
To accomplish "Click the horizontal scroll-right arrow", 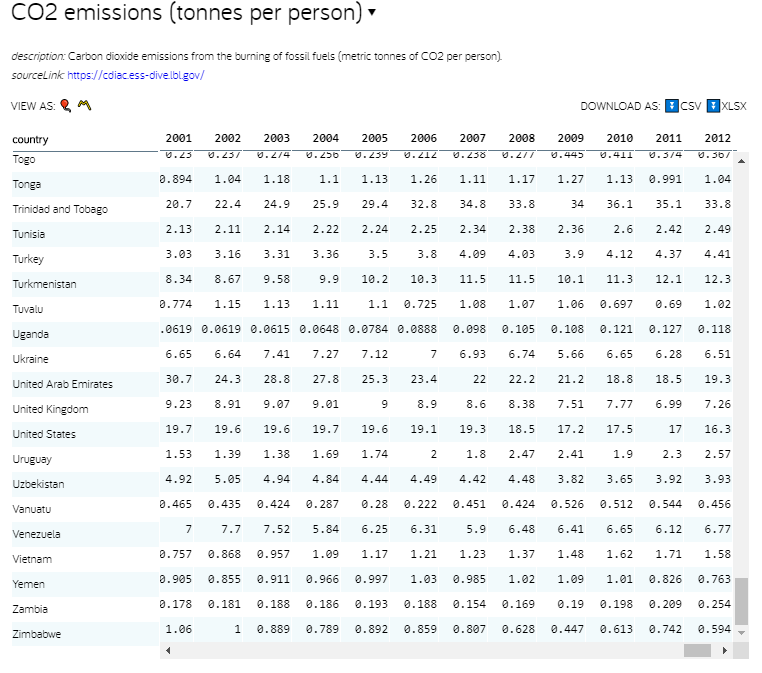I will click(725, 650).
